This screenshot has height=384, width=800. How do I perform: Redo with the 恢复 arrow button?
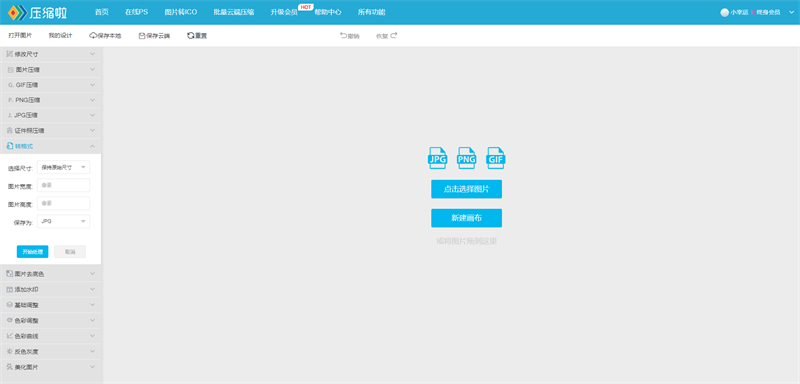386,36
